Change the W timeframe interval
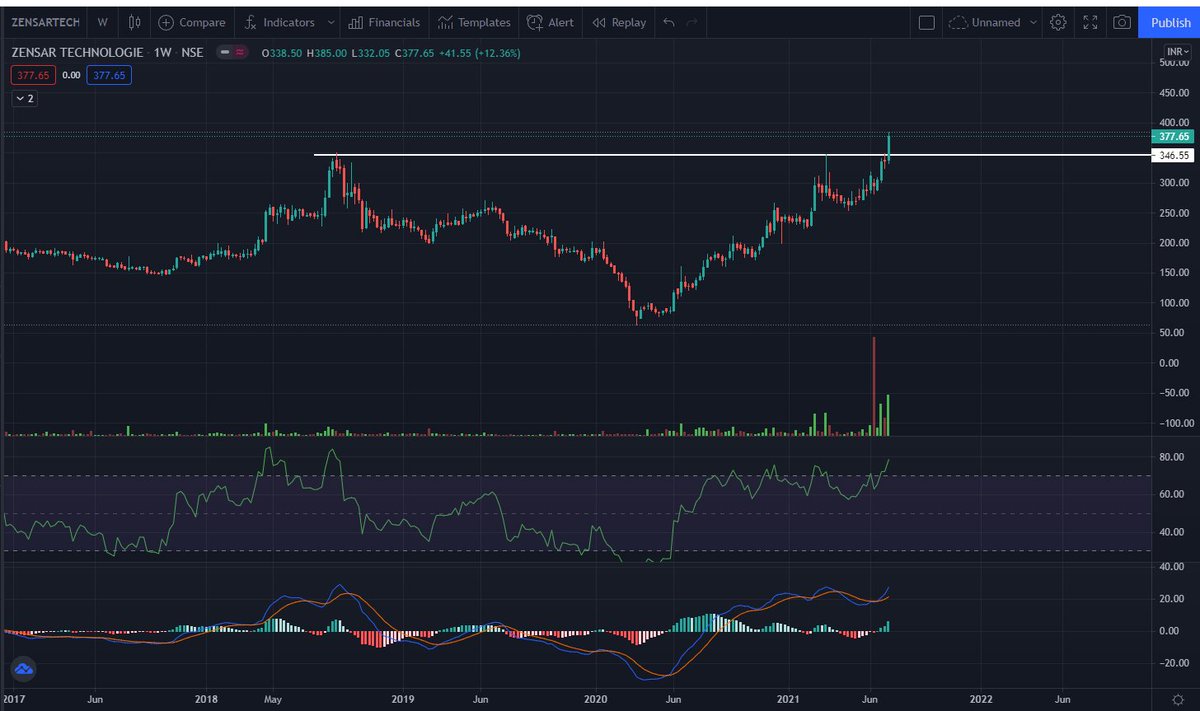The image size is (1200, 711). coord(102,22)
